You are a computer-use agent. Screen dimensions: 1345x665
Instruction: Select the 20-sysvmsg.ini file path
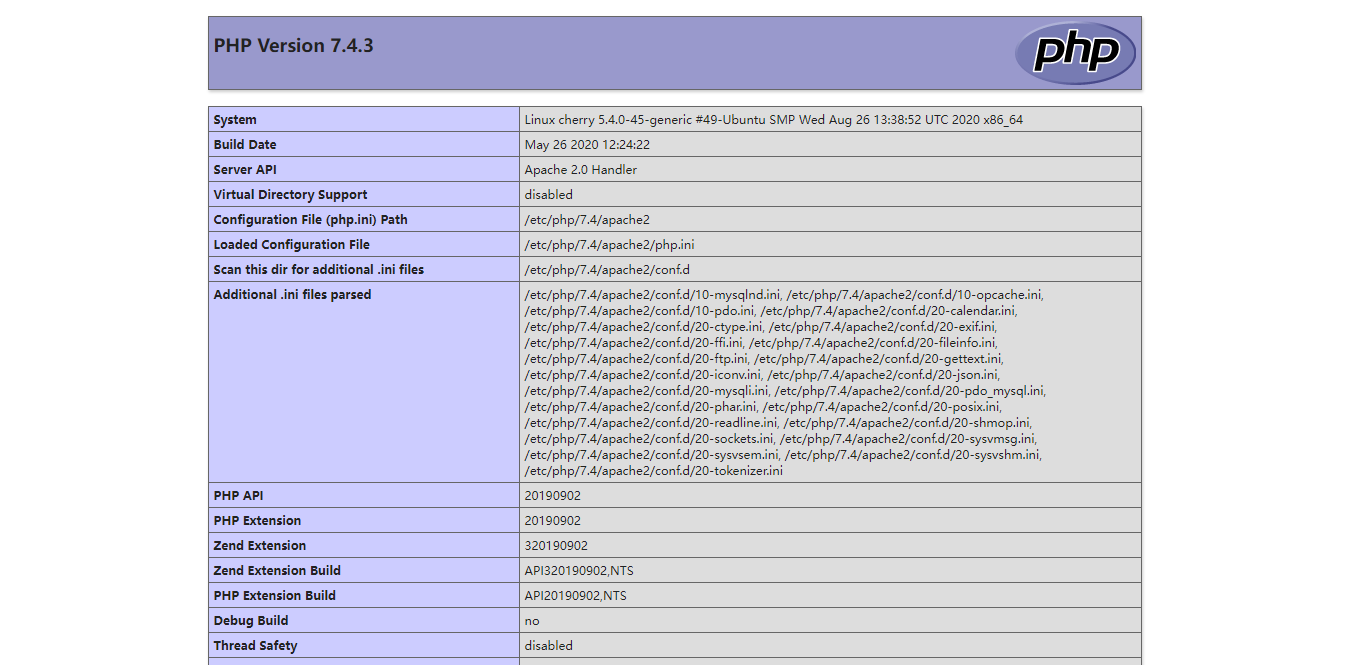[x=908, y=439]
